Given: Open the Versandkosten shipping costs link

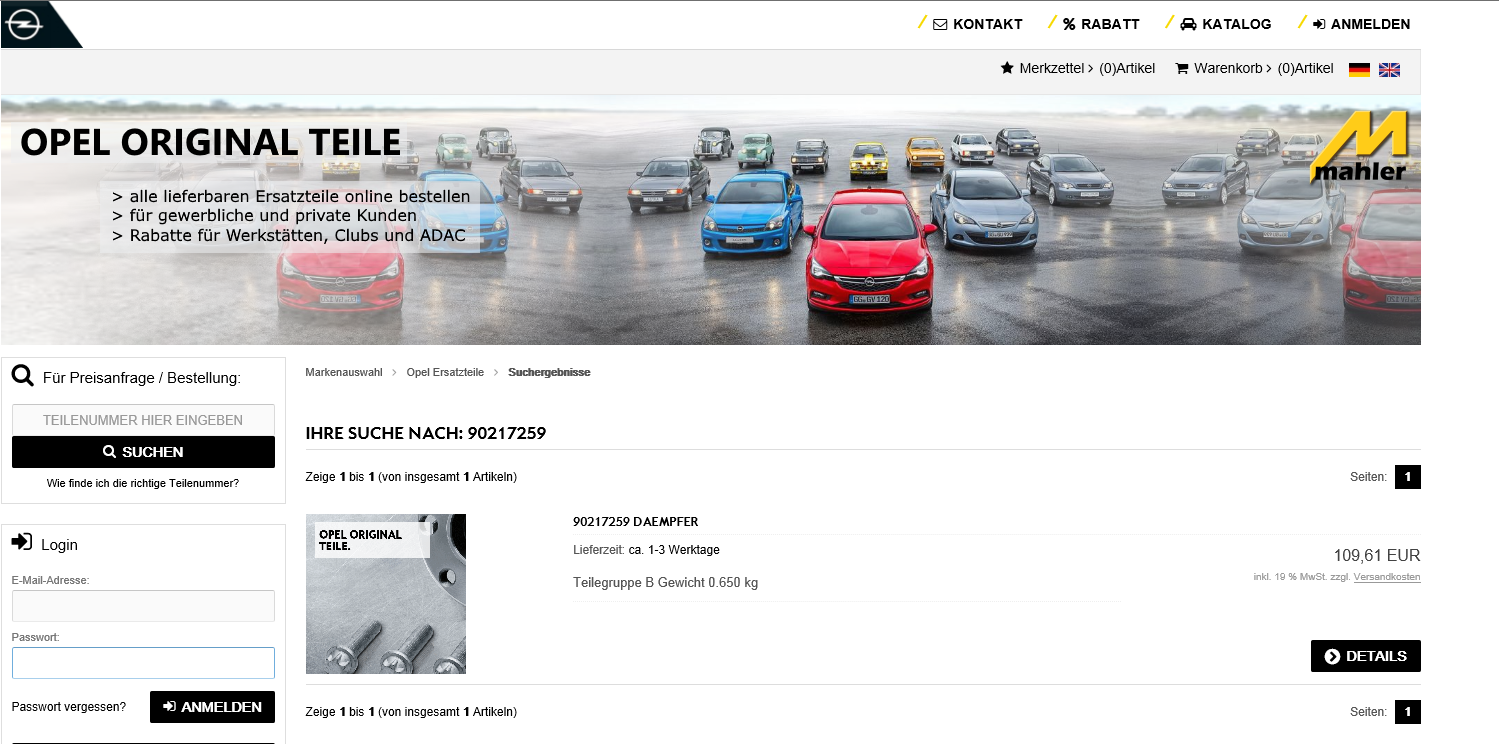Looking at the screenshot, I should (x=1386, y=577).
